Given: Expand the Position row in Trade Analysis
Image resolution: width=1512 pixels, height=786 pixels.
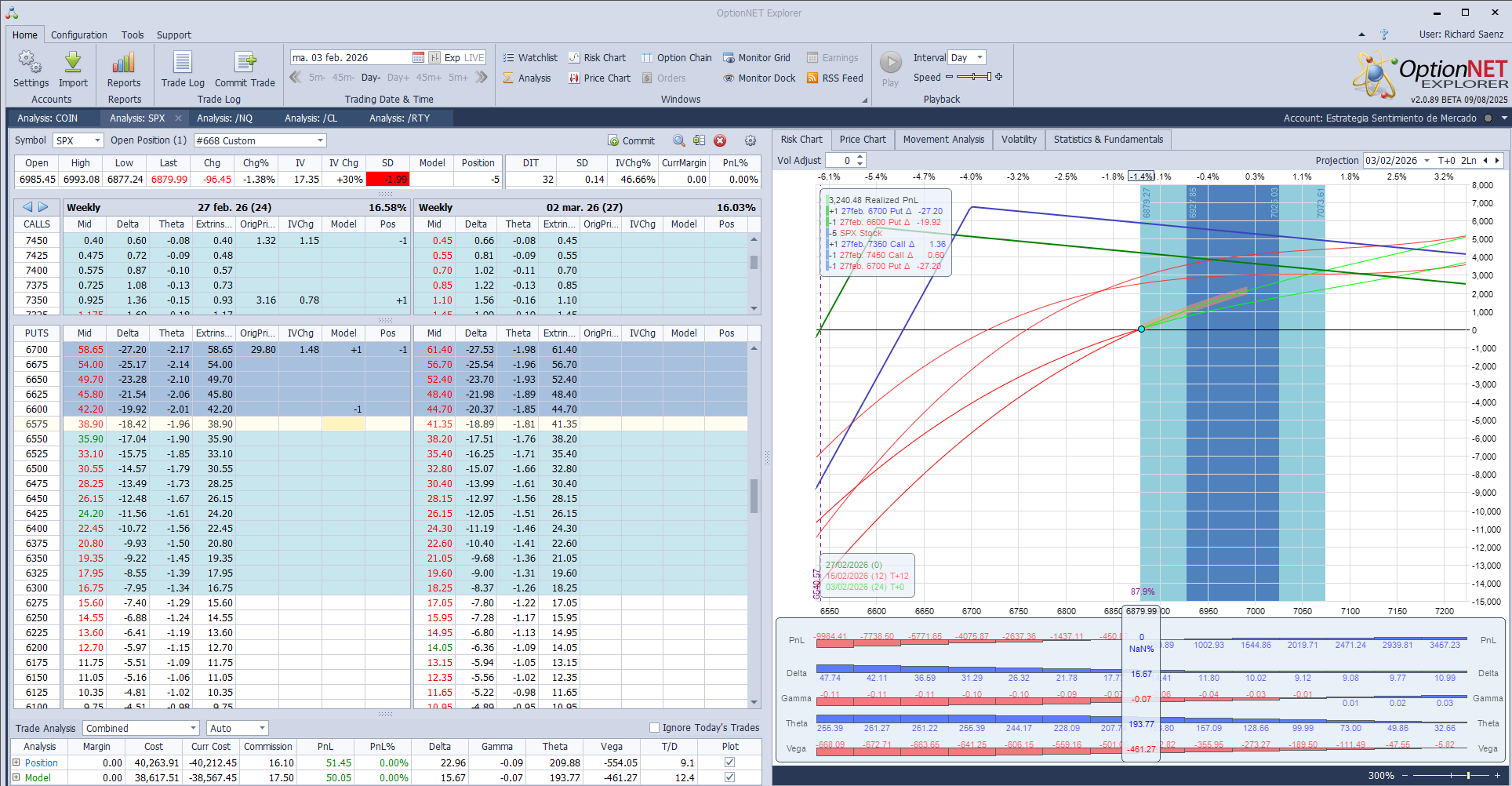Looking at the screenshot, I should (16, 762).
